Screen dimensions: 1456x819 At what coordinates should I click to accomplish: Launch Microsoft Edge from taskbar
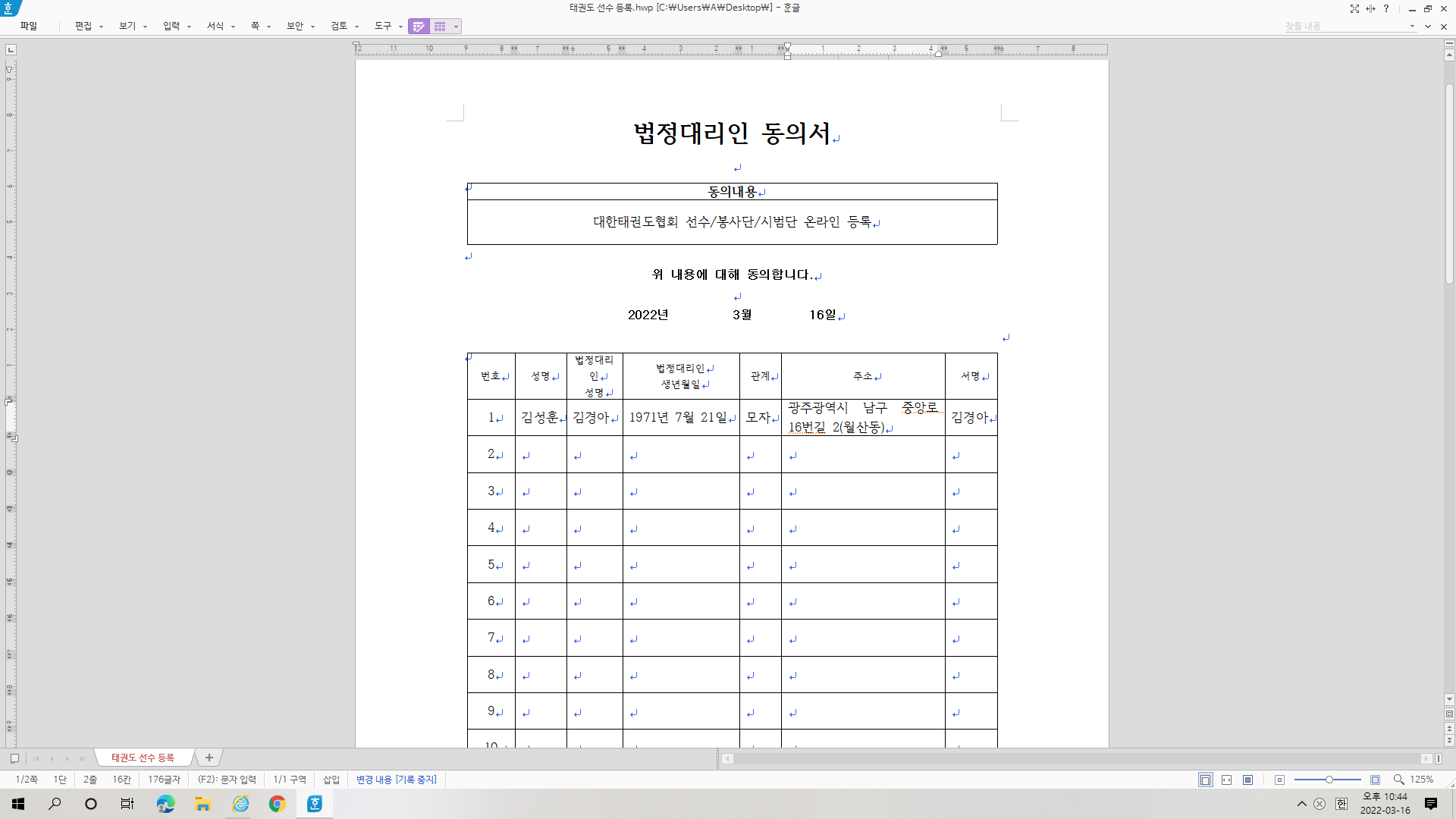pos(165,804)
